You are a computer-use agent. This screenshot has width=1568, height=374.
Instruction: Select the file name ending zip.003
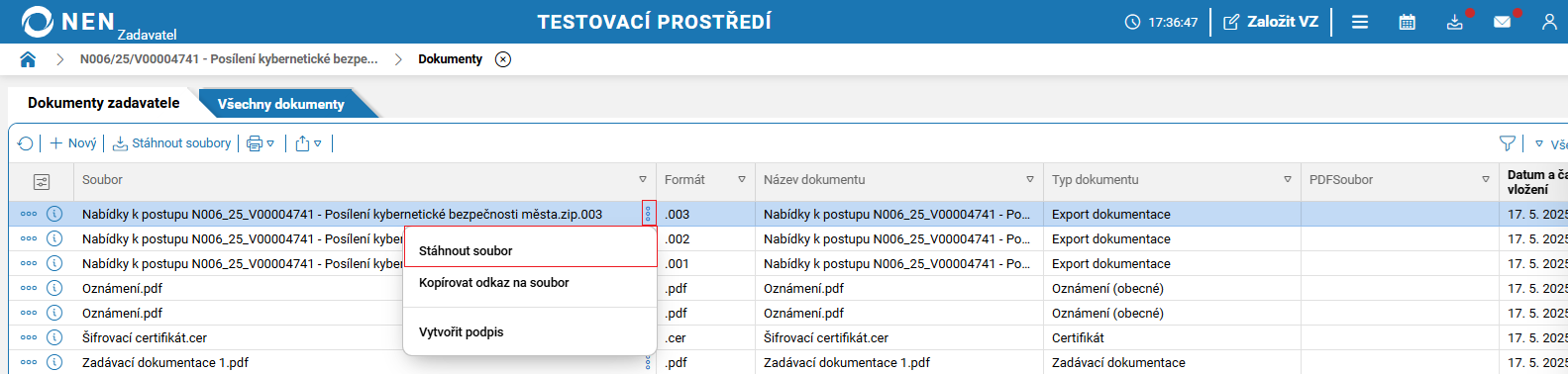(x=343, y=214)
